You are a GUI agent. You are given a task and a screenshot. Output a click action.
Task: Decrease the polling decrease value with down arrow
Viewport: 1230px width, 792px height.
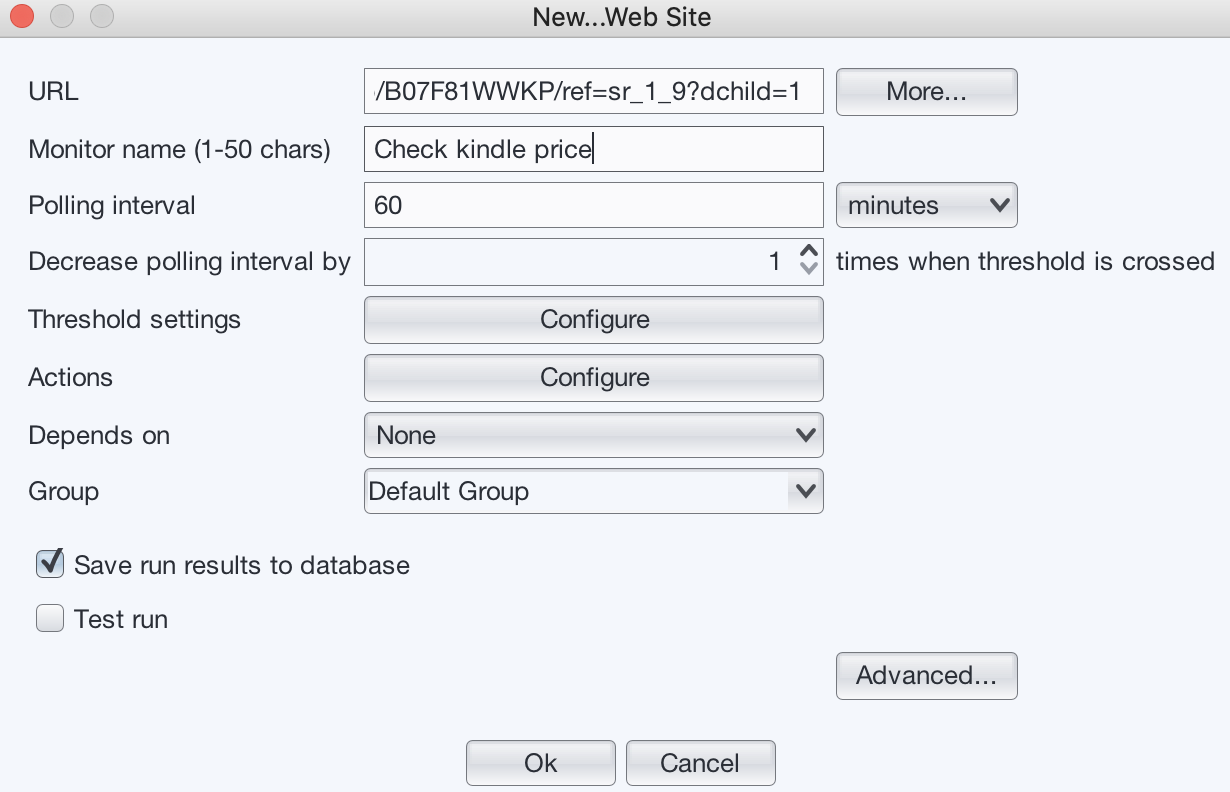click(x=810, y=271)
